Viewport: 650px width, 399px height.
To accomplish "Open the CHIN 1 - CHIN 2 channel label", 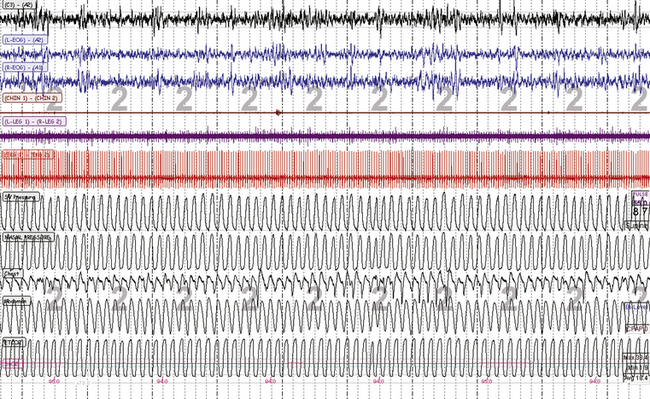I will 32,98.
